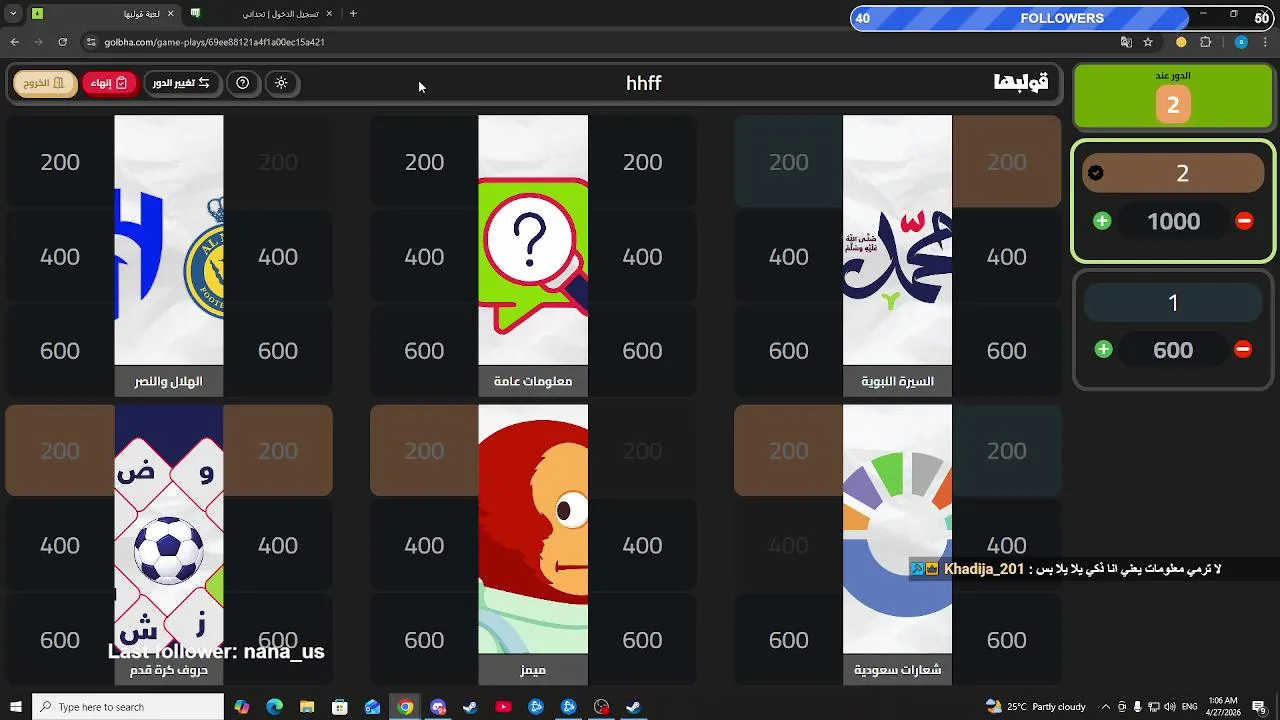Pick the 400 question right of السيرة النبوية image
This screenshot has width=1280, height=720.
click(x=1006, y=257)
